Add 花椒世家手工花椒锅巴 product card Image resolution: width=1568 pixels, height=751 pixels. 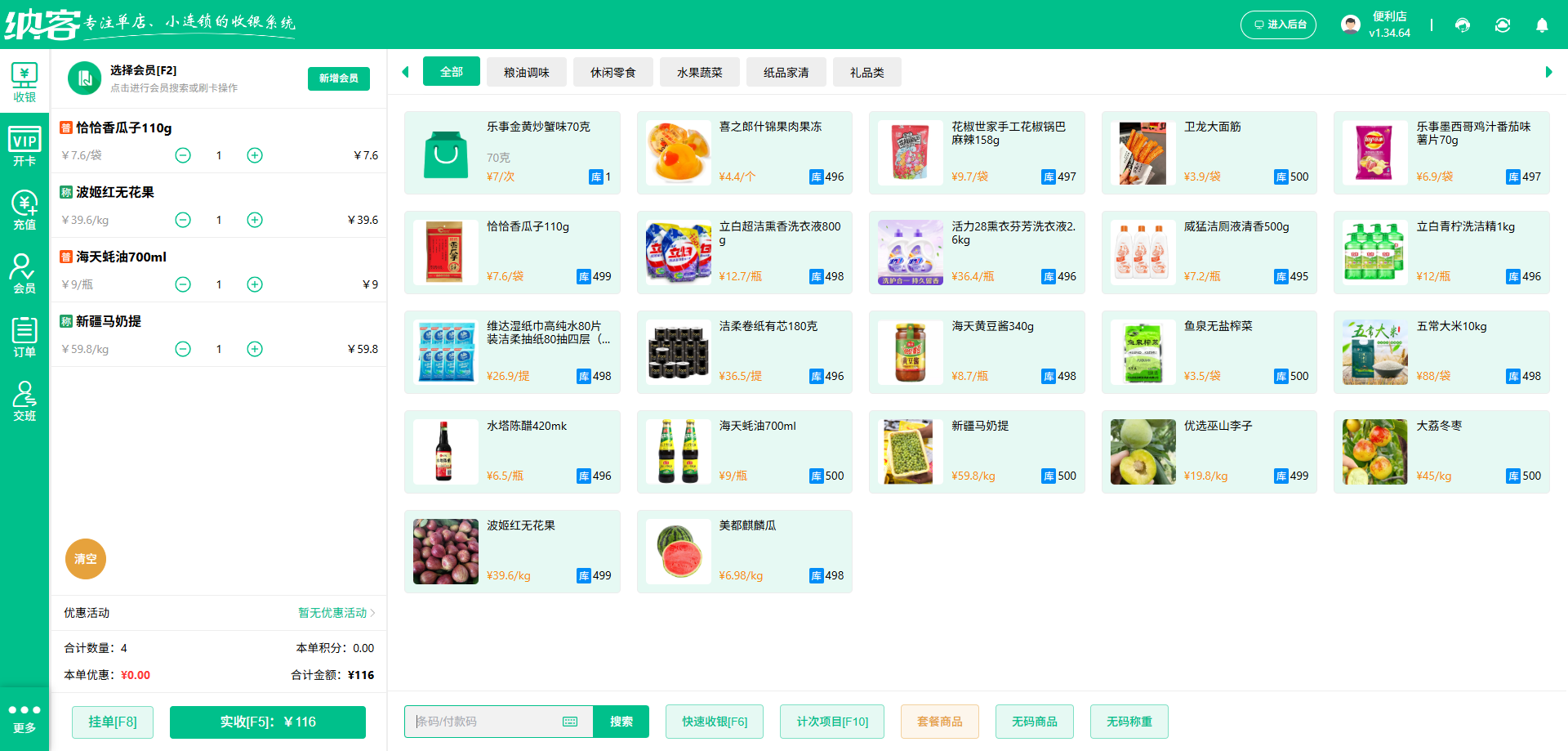[x=977, y=153]
